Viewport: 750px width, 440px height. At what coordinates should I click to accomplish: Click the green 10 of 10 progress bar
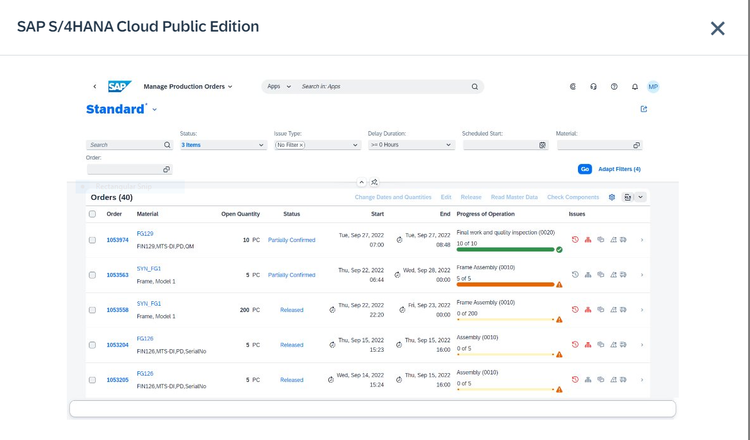pyautogui.click(x=505, y=250)
